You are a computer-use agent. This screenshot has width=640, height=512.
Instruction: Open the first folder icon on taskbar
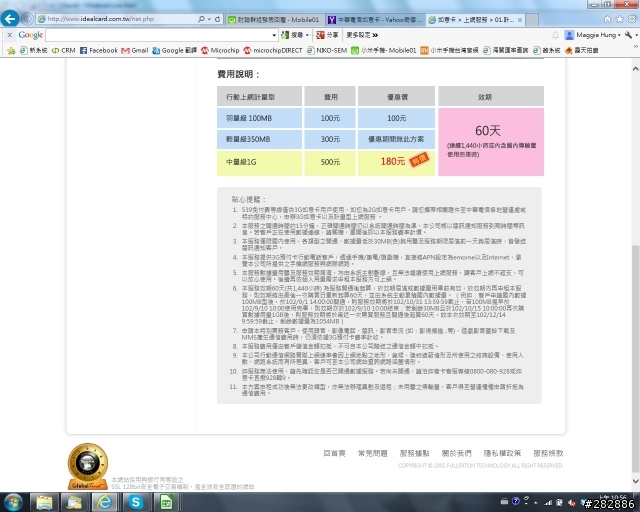(44, 502)
